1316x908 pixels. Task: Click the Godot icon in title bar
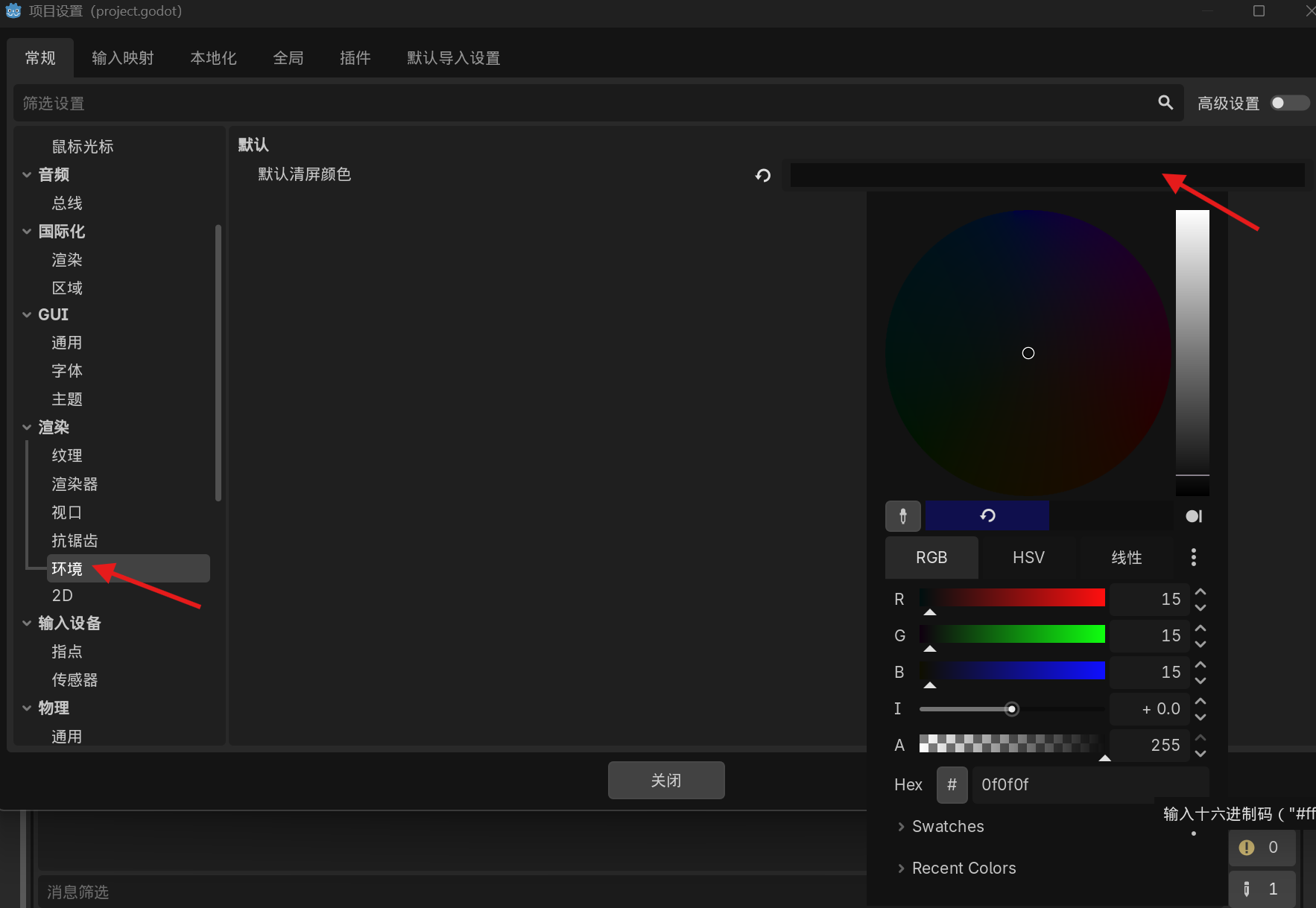13,11
